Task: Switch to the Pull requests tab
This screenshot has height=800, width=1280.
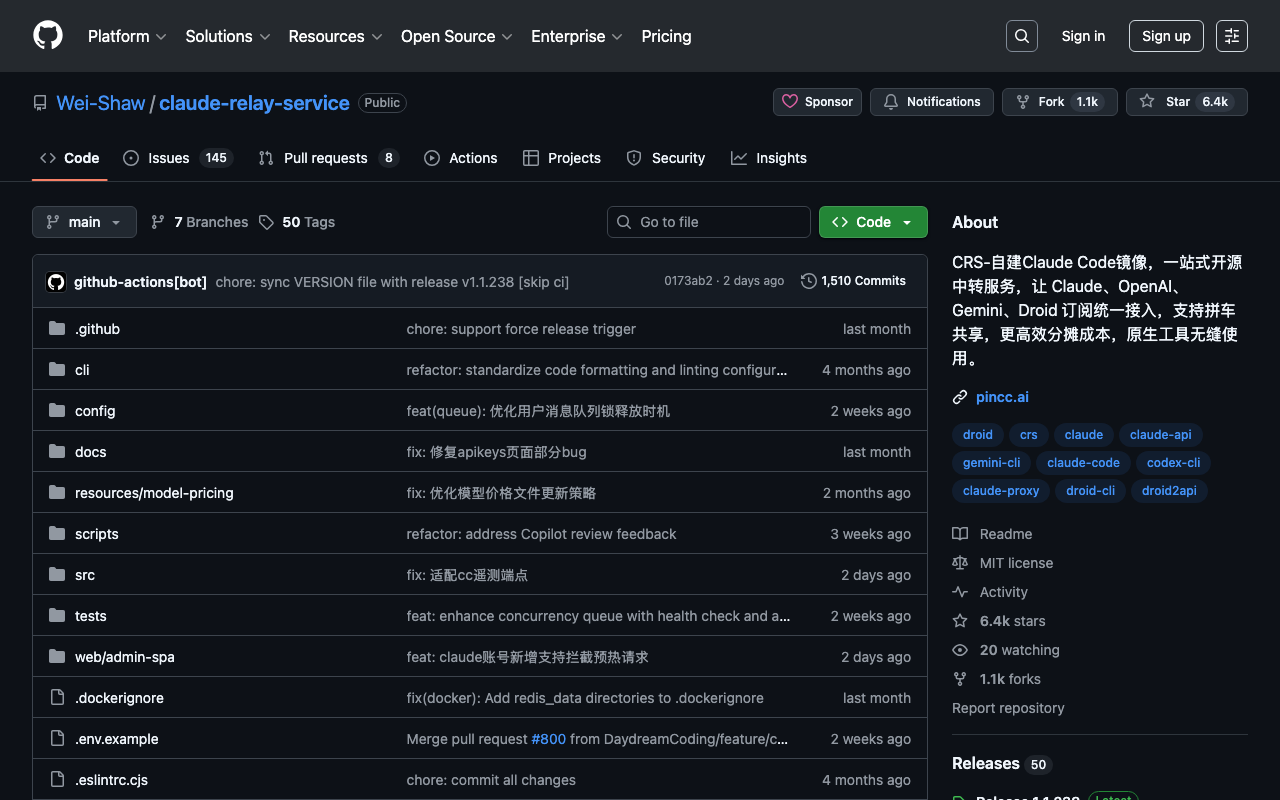Action: (327, 158)
